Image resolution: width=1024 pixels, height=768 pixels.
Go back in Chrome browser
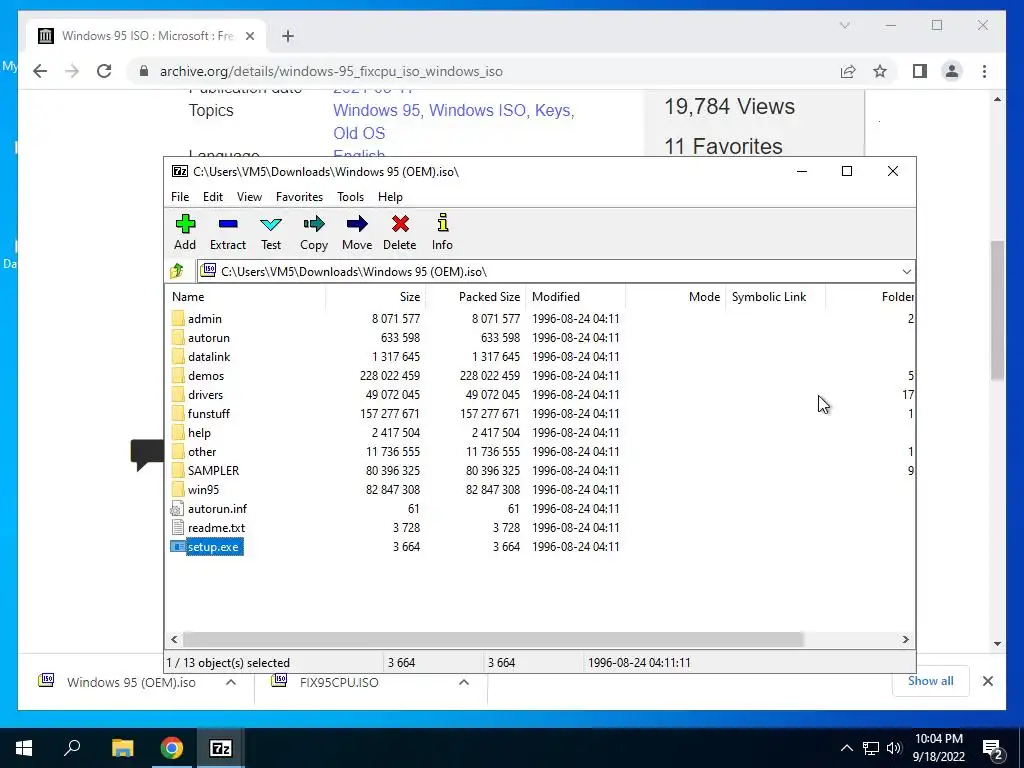pos(40,71)
